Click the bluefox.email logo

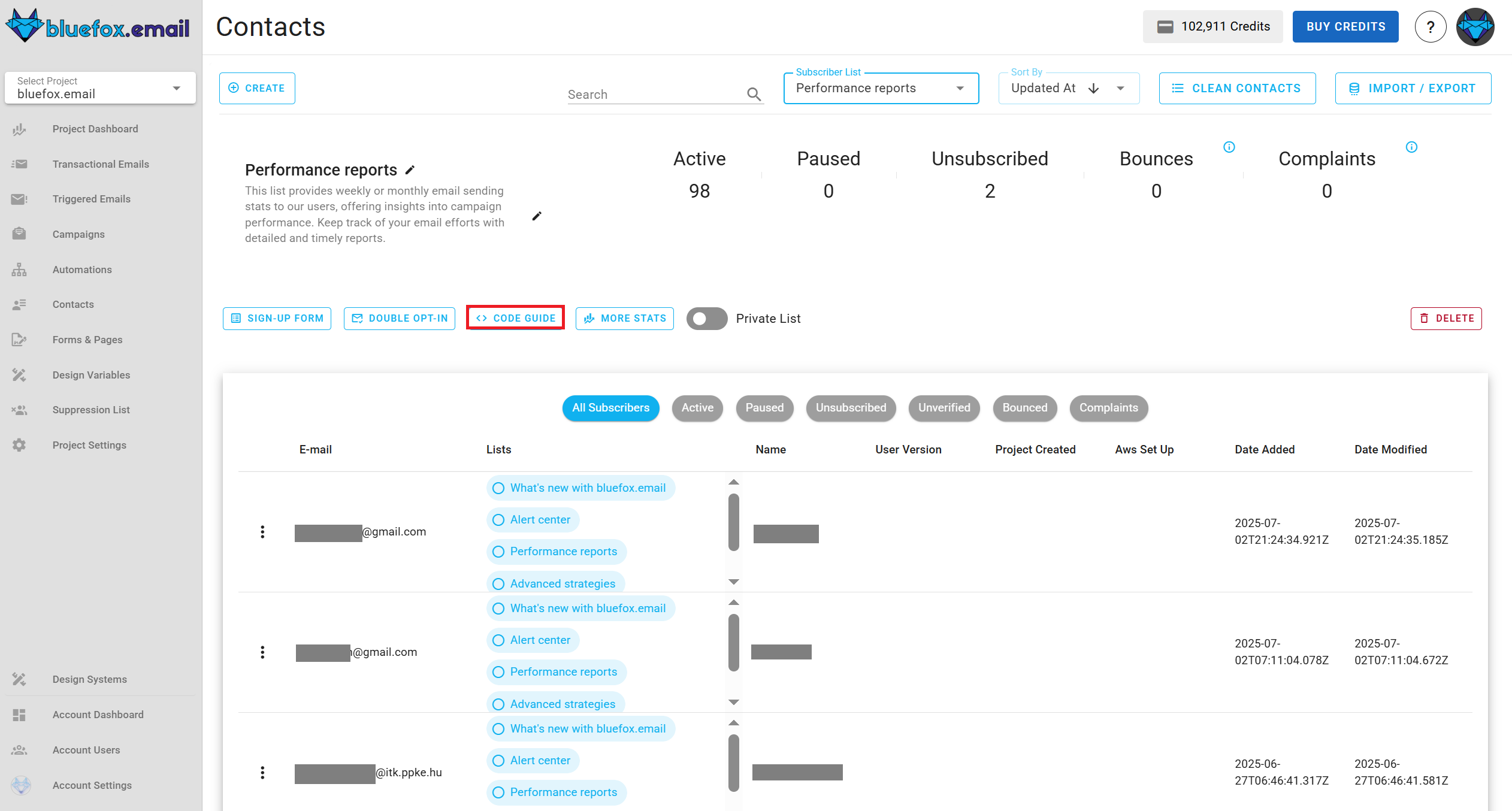[x=98, y=26]
